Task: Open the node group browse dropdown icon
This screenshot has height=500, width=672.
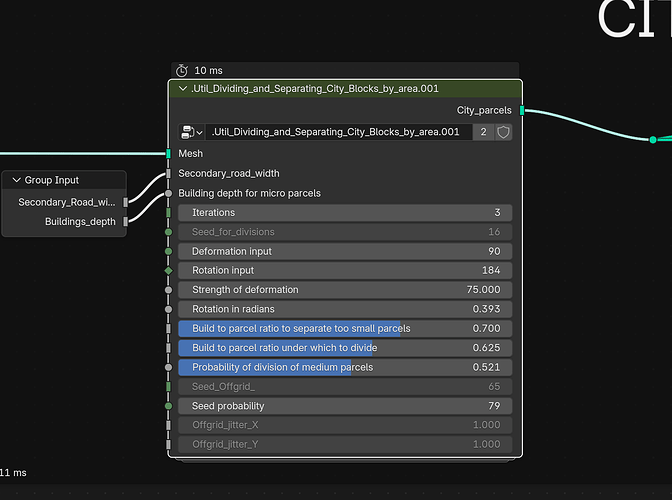Action: (x=192, y=132)
